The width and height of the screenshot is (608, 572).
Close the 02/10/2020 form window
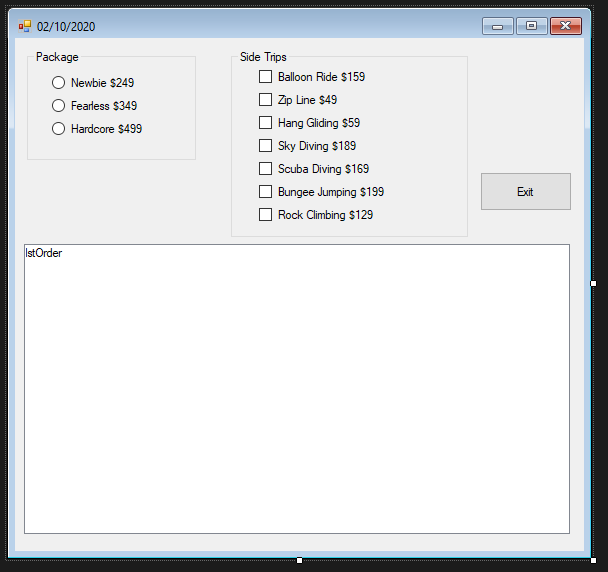pos(566,26)
